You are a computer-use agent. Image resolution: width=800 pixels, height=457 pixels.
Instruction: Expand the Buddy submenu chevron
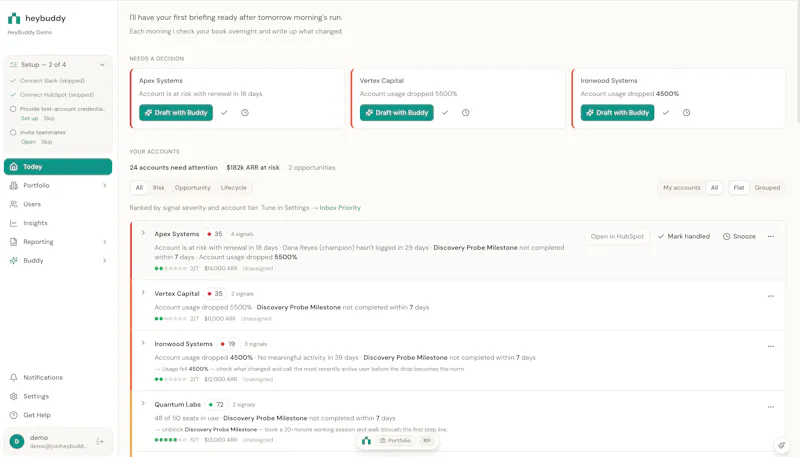point(105,261)
